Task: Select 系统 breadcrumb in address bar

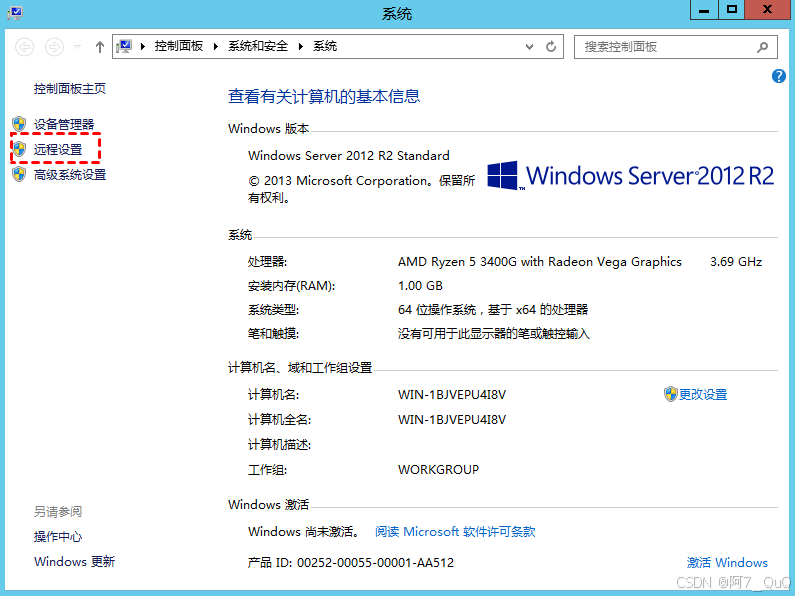Action: point(325,46)
